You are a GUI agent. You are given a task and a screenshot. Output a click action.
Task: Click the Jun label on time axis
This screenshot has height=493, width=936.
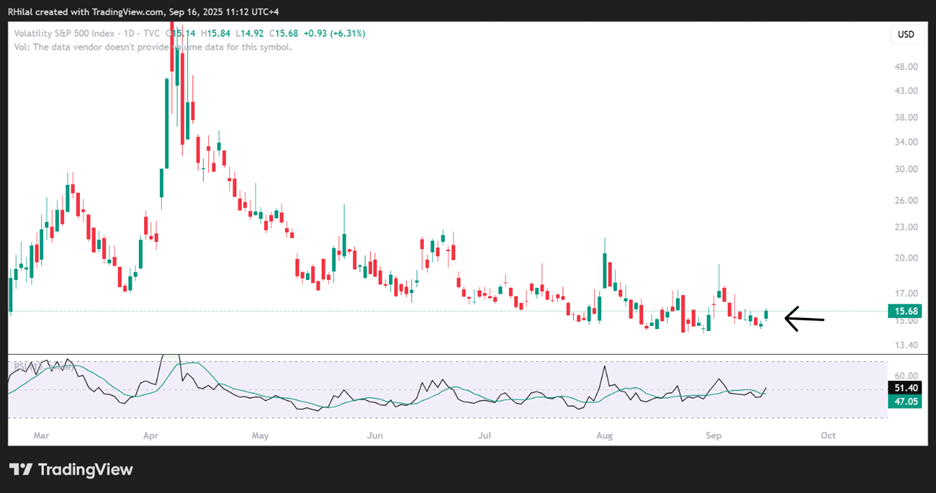(x=375, y=436)
